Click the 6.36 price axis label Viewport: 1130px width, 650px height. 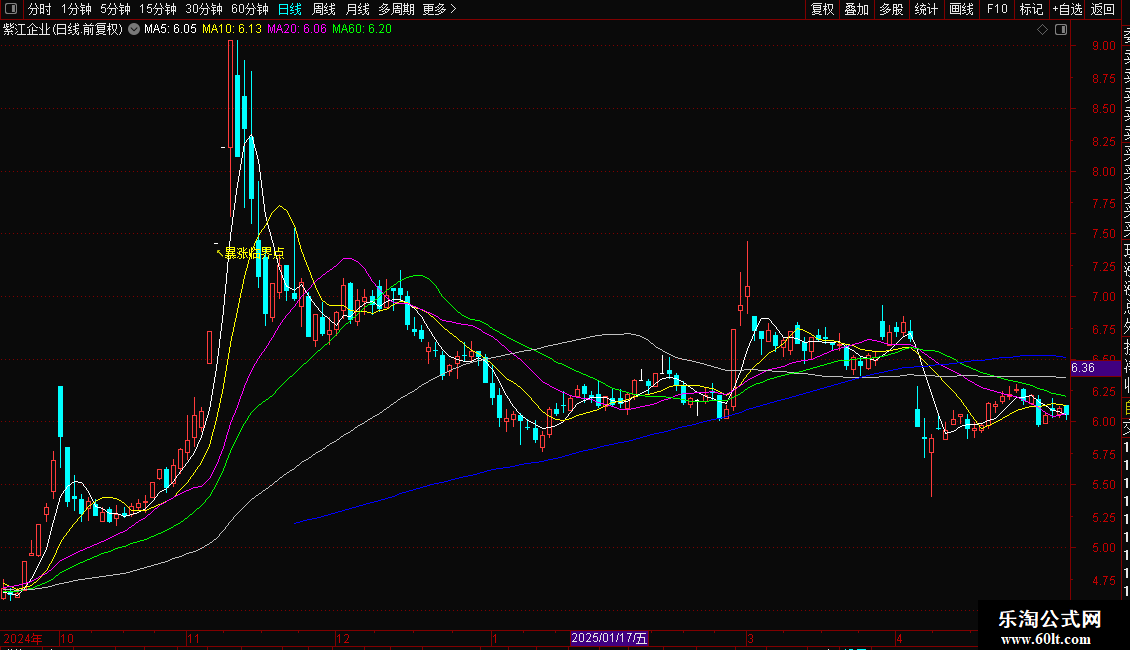1082,368
